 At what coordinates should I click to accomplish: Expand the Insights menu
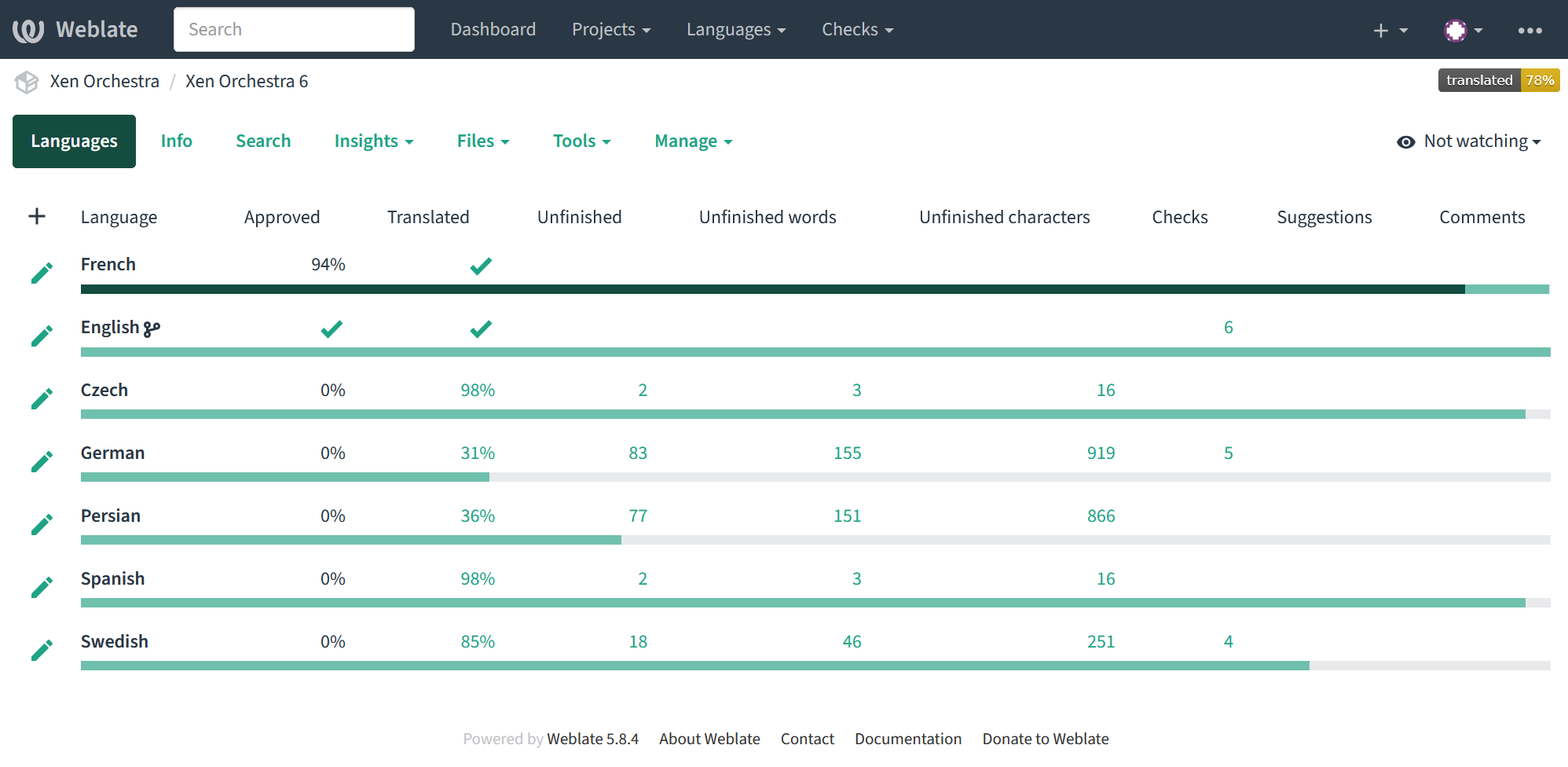coord(374,141)
